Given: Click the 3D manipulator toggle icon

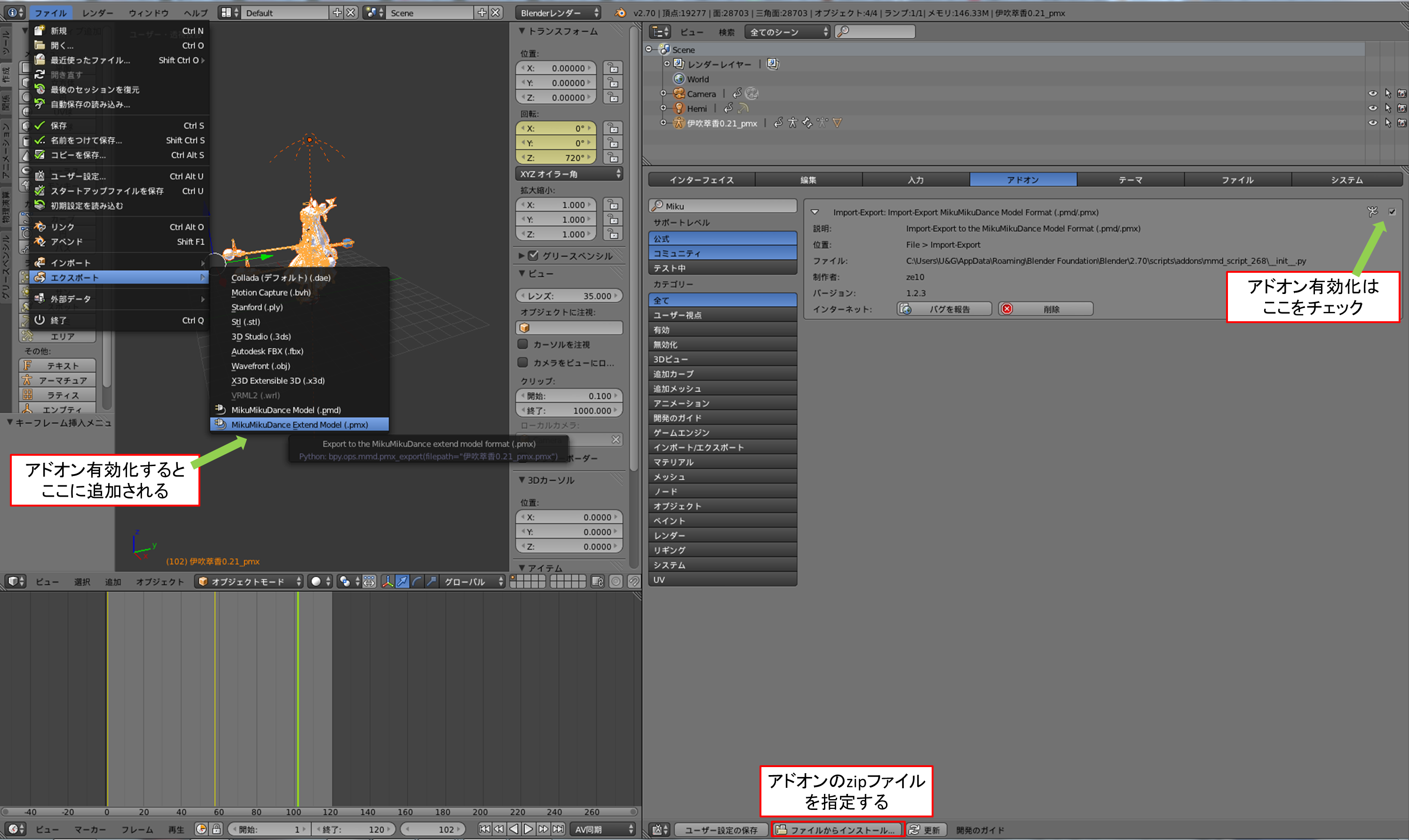Looking at the screenshot, I should [388, 581].
